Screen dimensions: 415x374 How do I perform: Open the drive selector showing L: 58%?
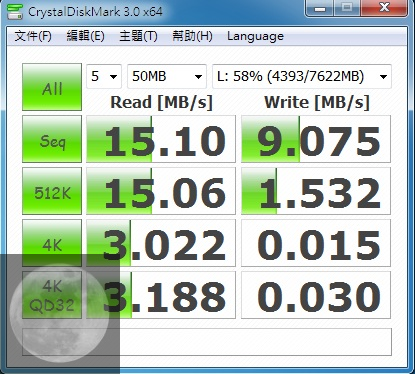click(302, 76)
